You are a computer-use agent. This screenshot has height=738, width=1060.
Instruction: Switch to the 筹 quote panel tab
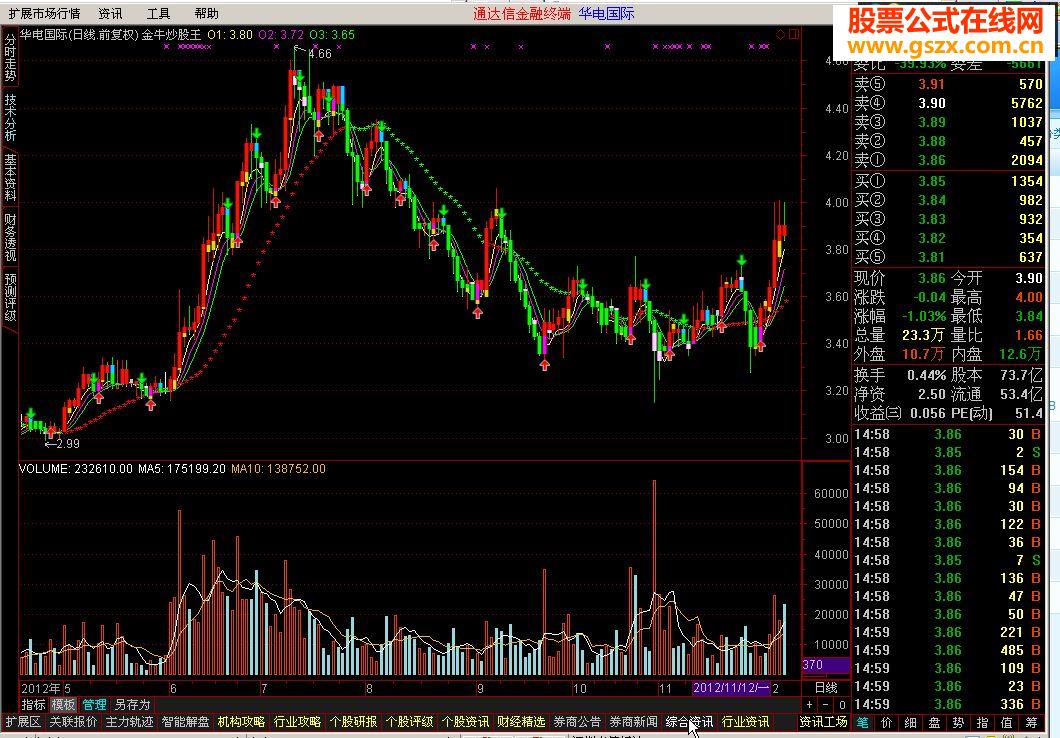pos(1031,722)
